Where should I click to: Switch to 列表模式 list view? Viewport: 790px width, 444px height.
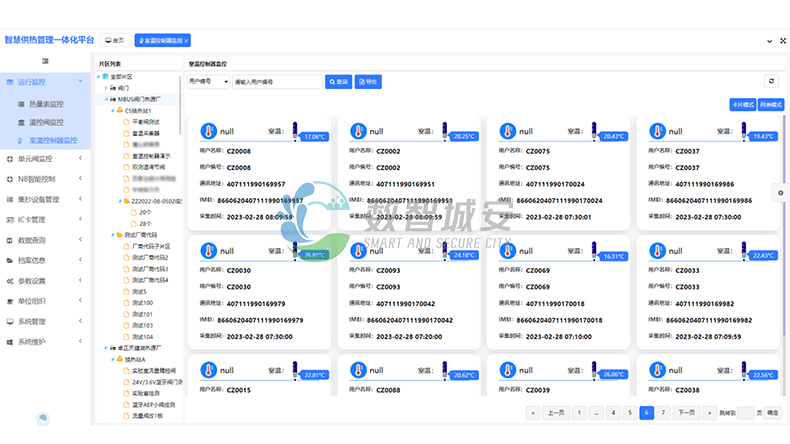coord(771,104)
